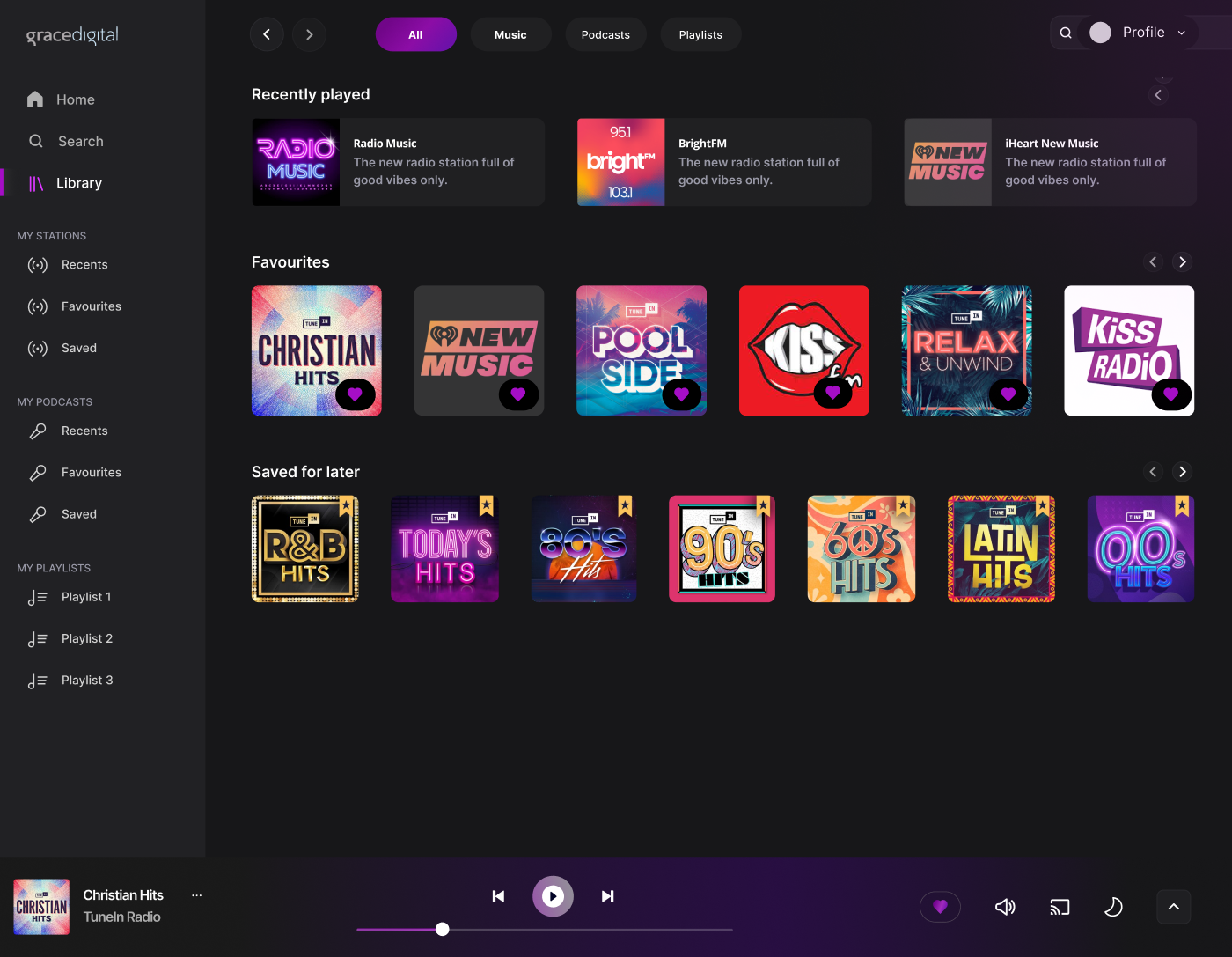Show next Favourites stations

pyautogui.click(x=1183, y=262)
